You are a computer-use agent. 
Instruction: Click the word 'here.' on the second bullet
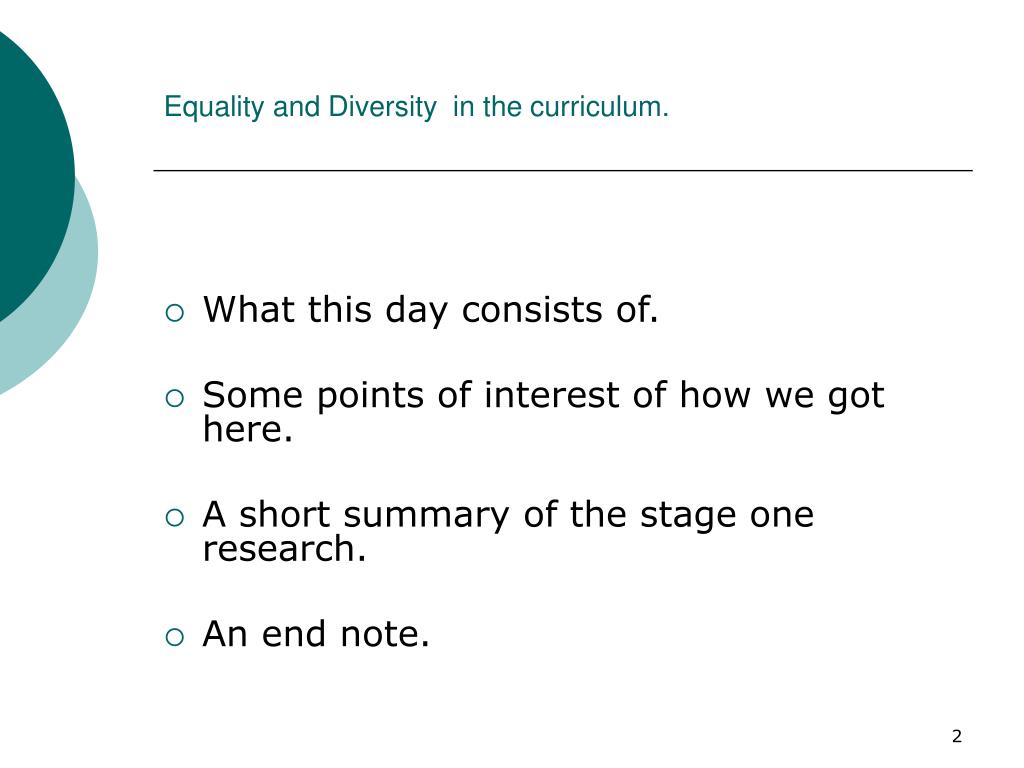[x=248, y=430]
